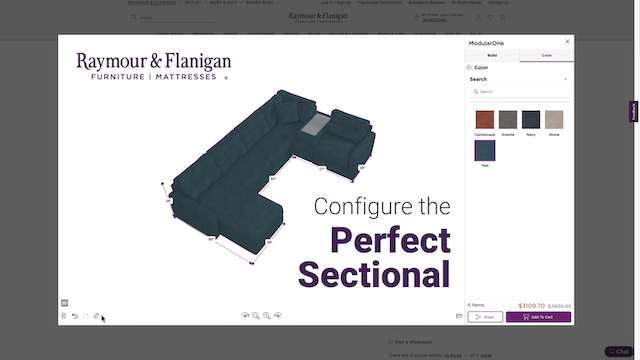Open the Outlet link in top bar
The image size is (640, 360).
coord(193,2)
